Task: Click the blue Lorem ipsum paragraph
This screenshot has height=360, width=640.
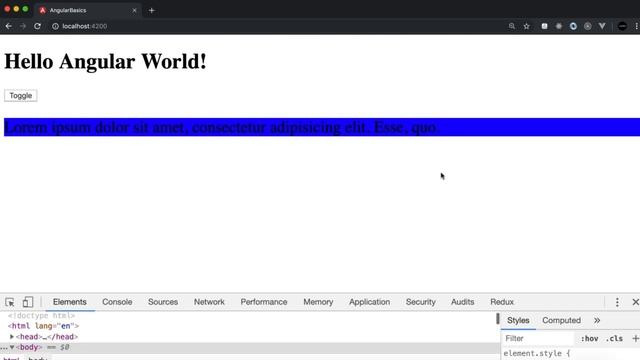Action: pyautogui.click(x=322, y=127)
